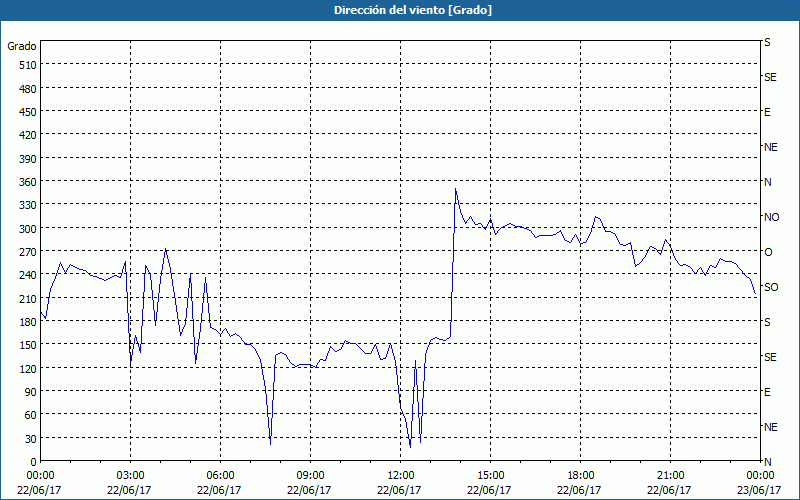Viewport: 800px width, 500px height.
Task: Click the 210 degree axis label
Action: [x=28, y=299]
